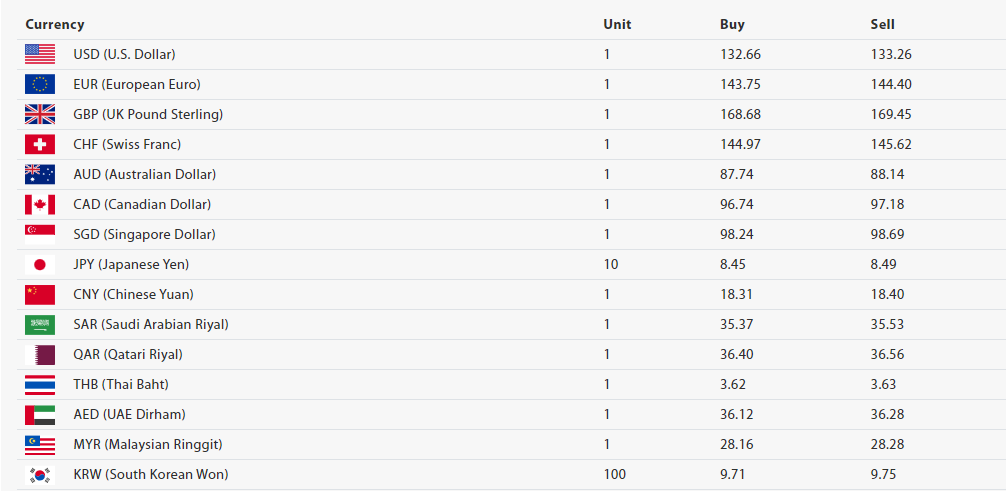The width and height of the screenshot is (1006, 491).
Task: Click the AED buy rate 36.12
Action: pos(737,414)
